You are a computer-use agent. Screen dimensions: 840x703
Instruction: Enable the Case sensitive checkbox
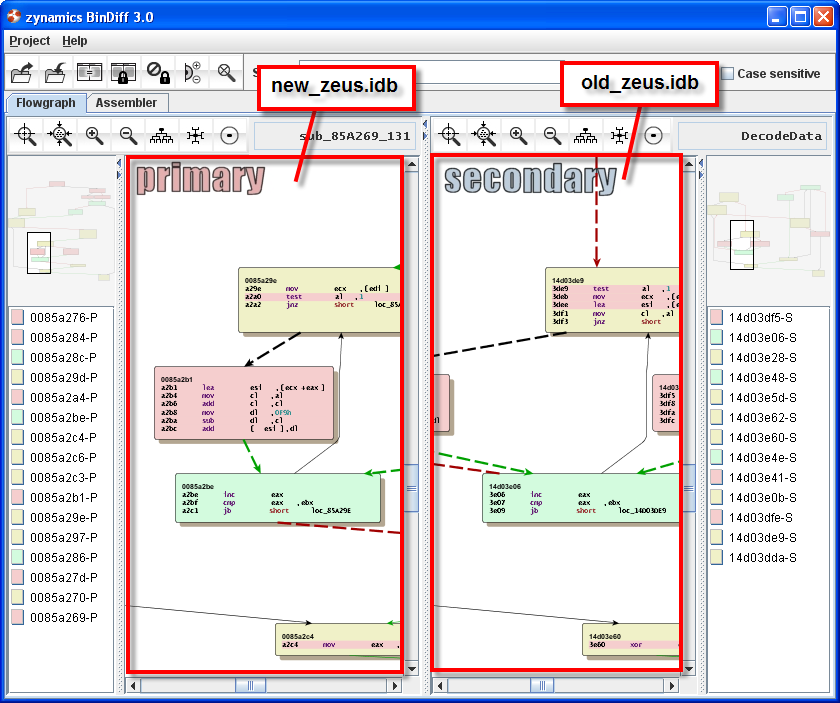click(728, 73)
